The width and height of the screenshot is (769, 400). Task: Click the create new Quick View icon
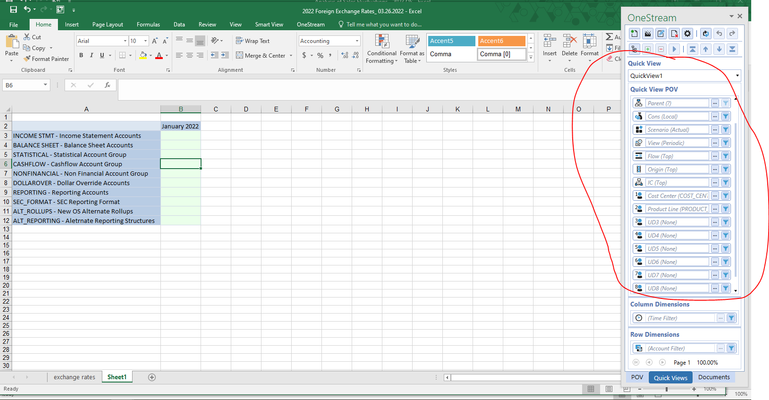pos(634,34)
